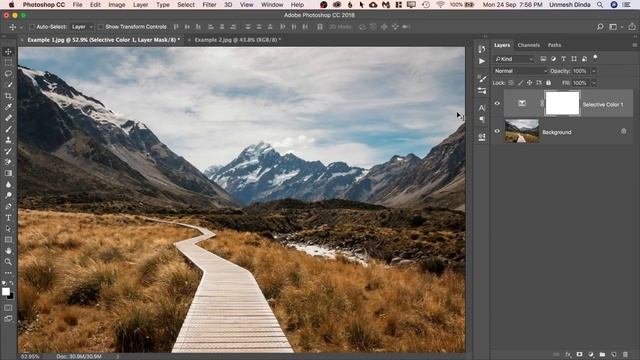Select the Horizontal Type tool
This screenshot has height=360, width=640.
(8, 218)
